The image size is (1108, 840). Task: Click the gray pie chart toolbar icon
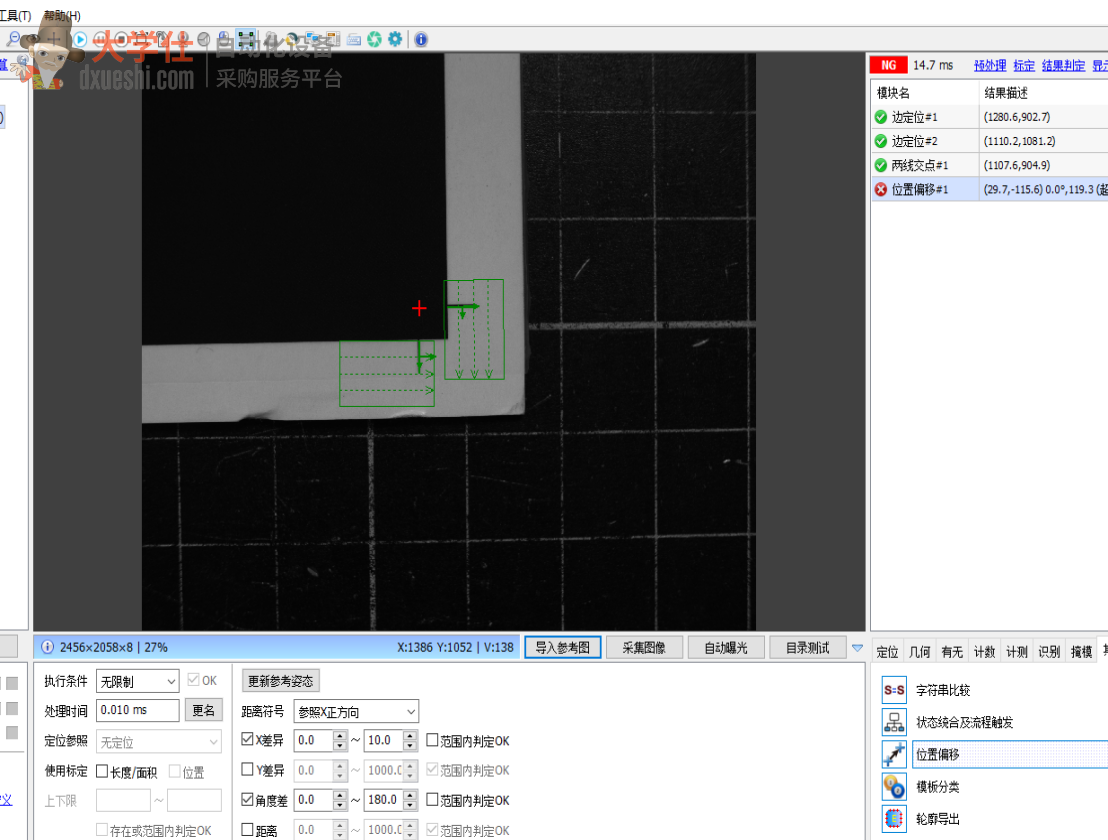204,40
